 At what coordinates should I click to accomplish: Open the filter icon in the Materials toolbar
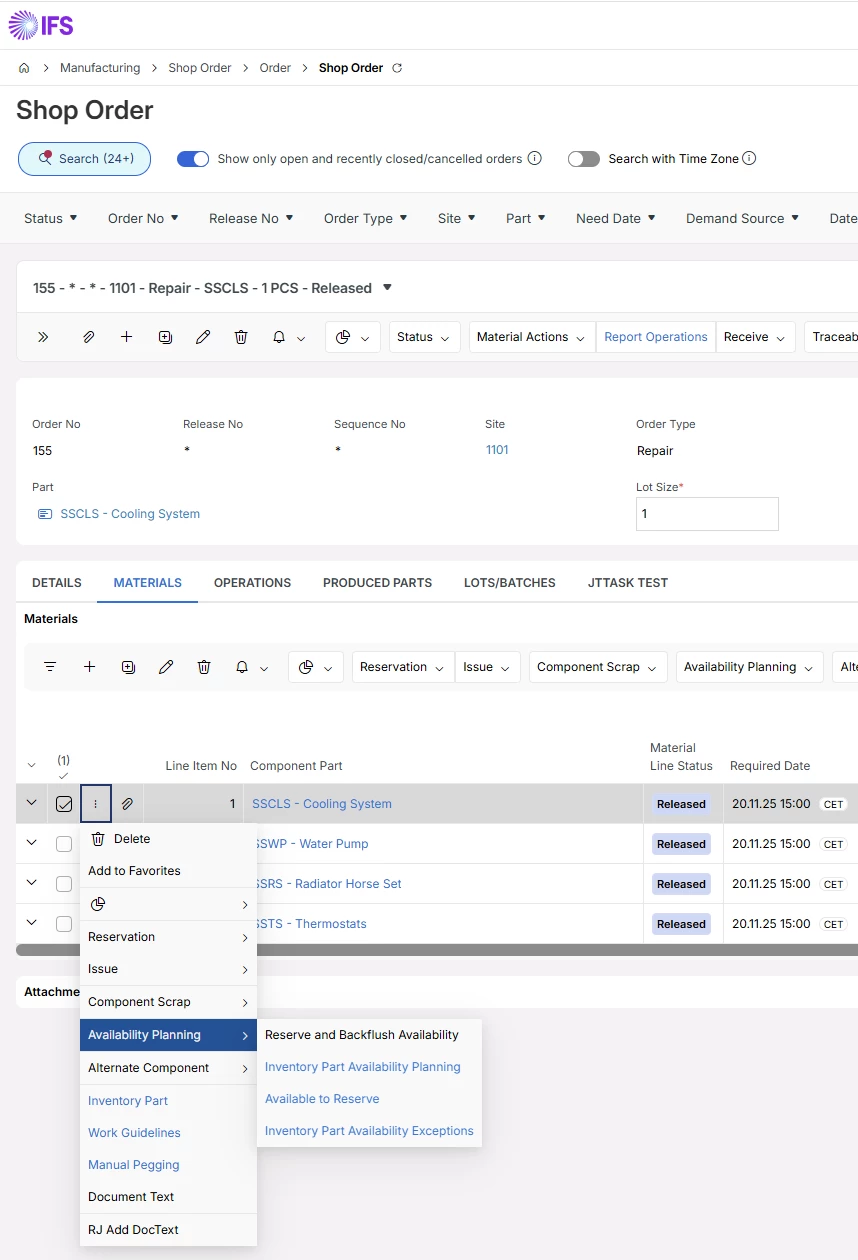[50, 667]
